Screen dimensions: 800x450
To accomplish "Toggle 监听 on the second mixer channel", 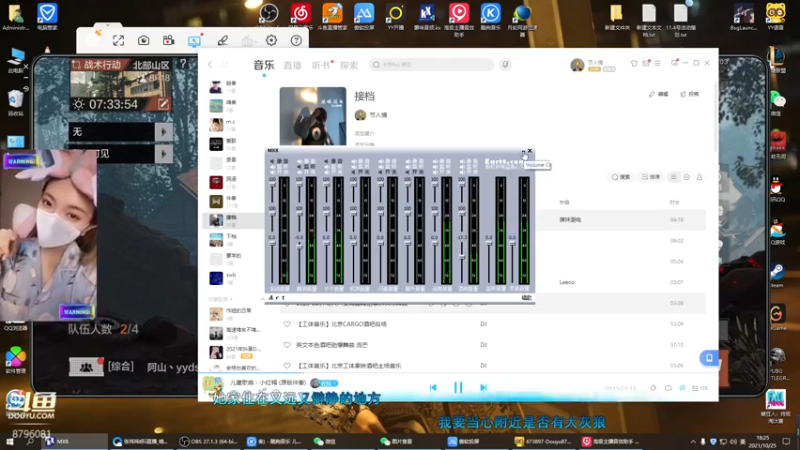I will (x=306, y=167).
